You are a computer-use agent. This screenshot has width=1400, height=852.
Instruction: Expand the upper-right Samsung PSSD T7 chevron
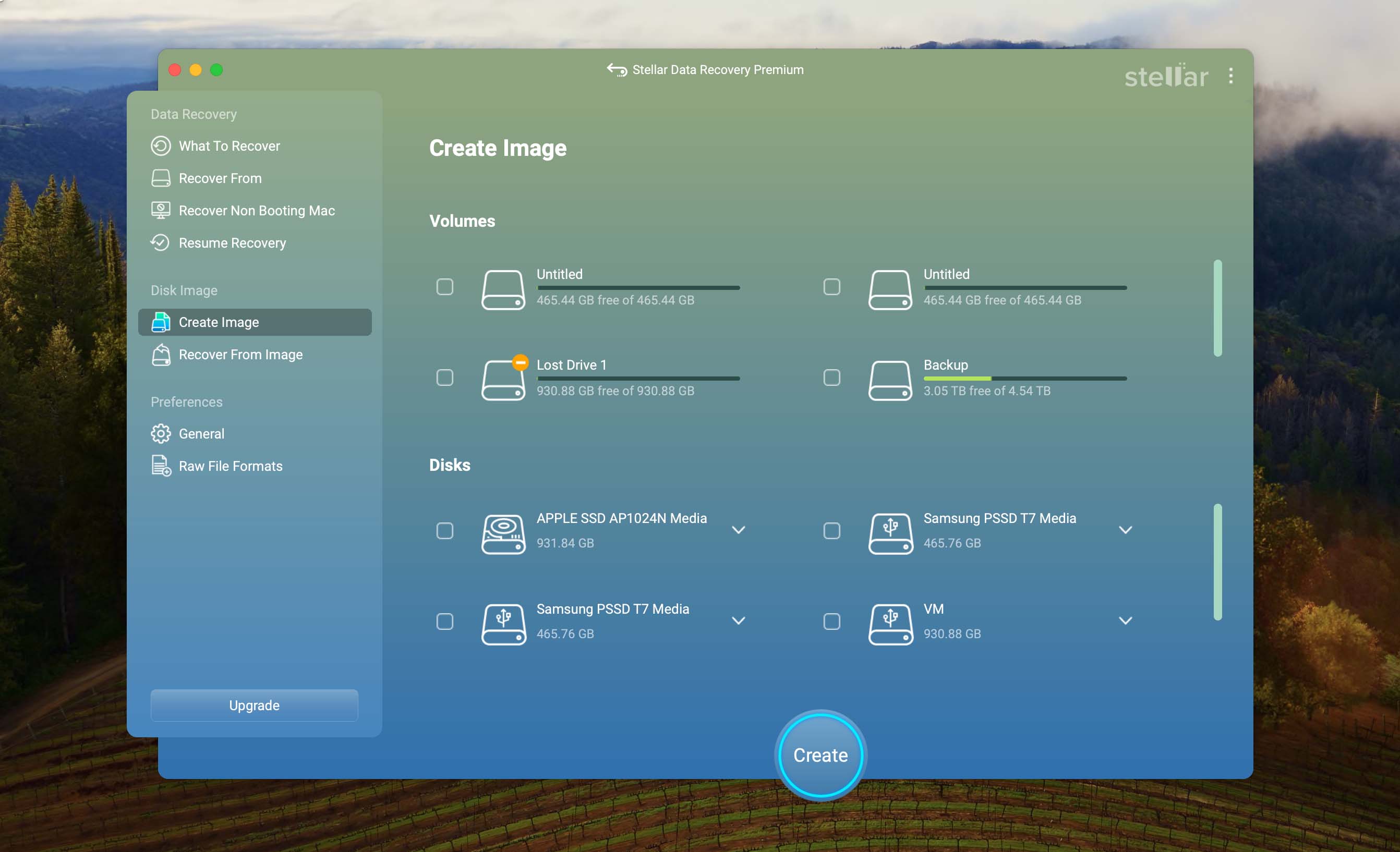pos(1125,530)
